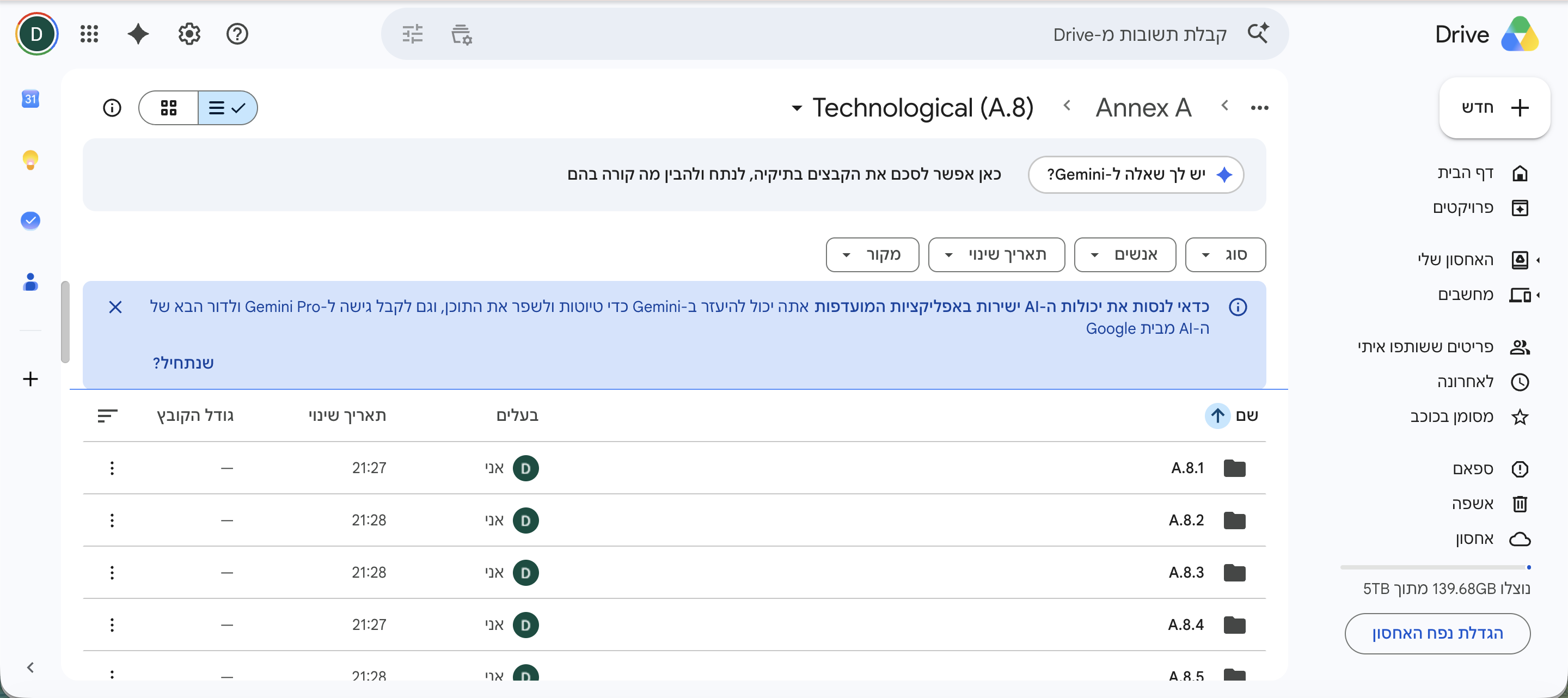Open the help question mark menu
This screenshot has height=698, width=1568.
(x=237, y=34)
